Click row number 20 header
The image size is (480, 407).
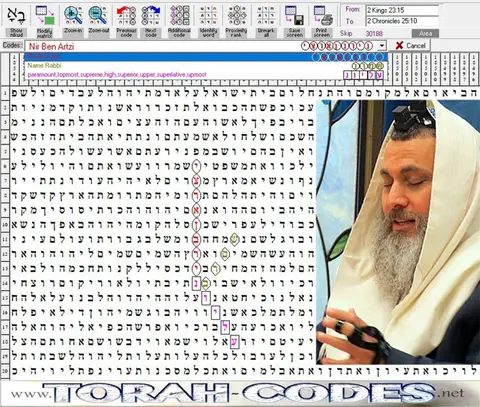coord(5,370)
